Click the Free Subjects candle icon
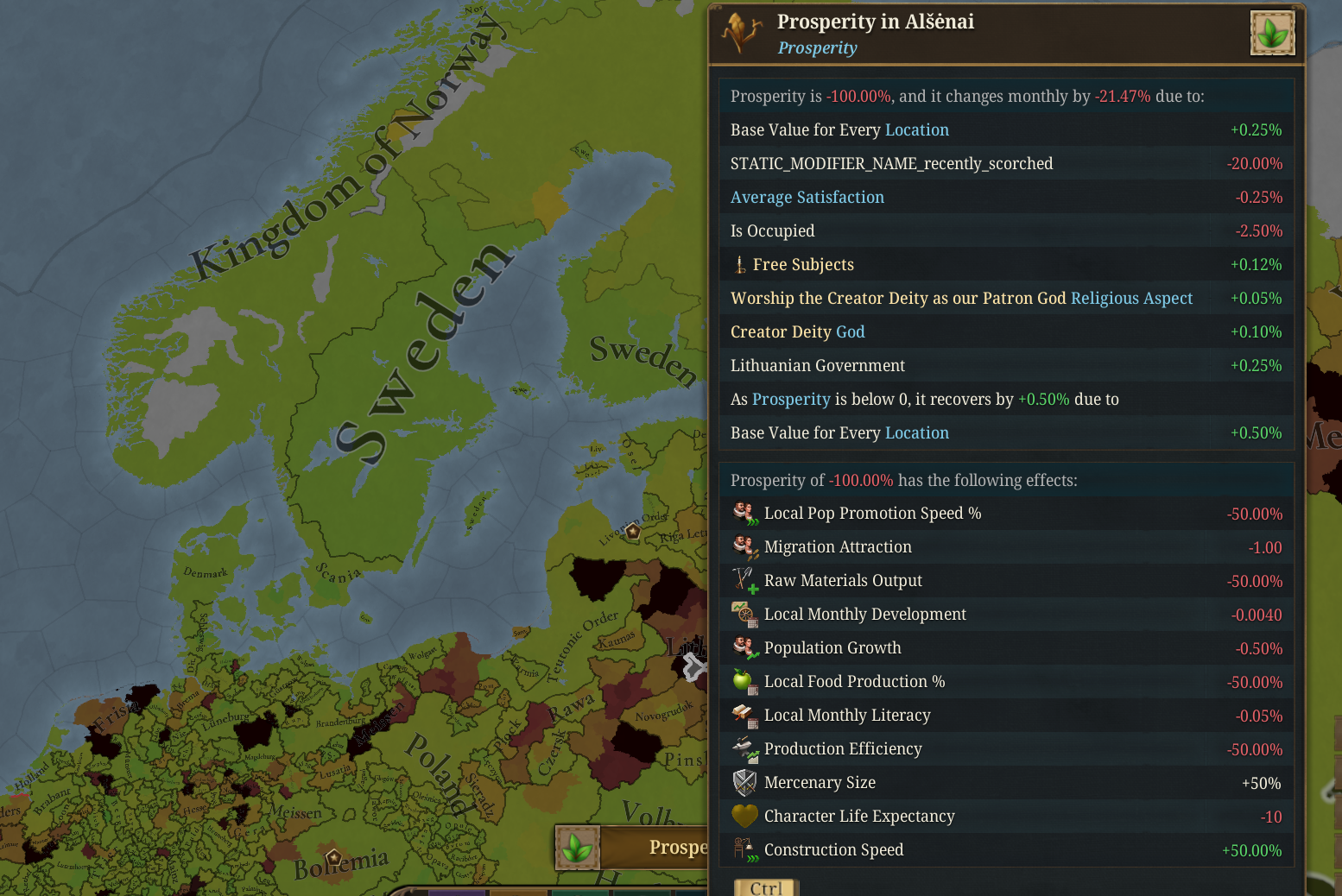The height and width of the screenshot is (896, 1342). [x=740, y=264]
